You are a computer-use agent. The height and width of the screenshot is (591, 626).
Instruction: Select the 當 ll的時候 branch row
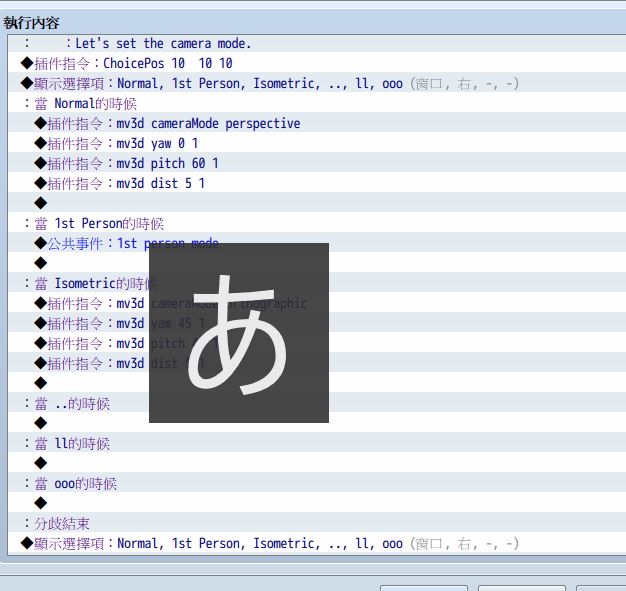tap(317, 443)
